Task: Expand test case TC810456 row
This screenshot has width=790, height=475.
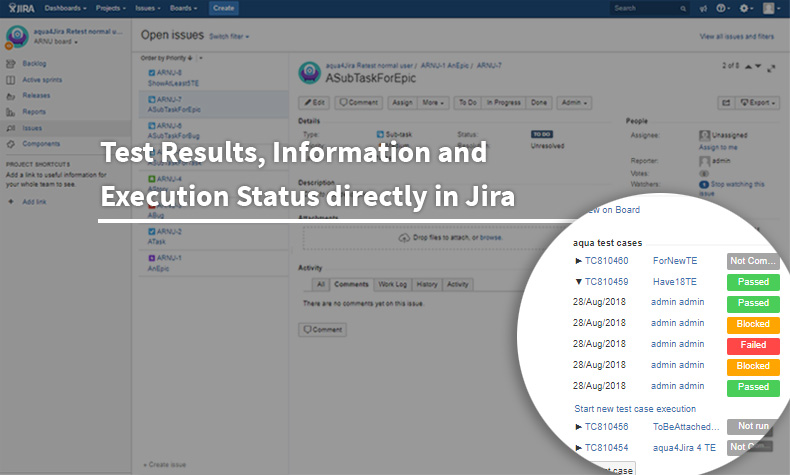Action: (578, 427)
